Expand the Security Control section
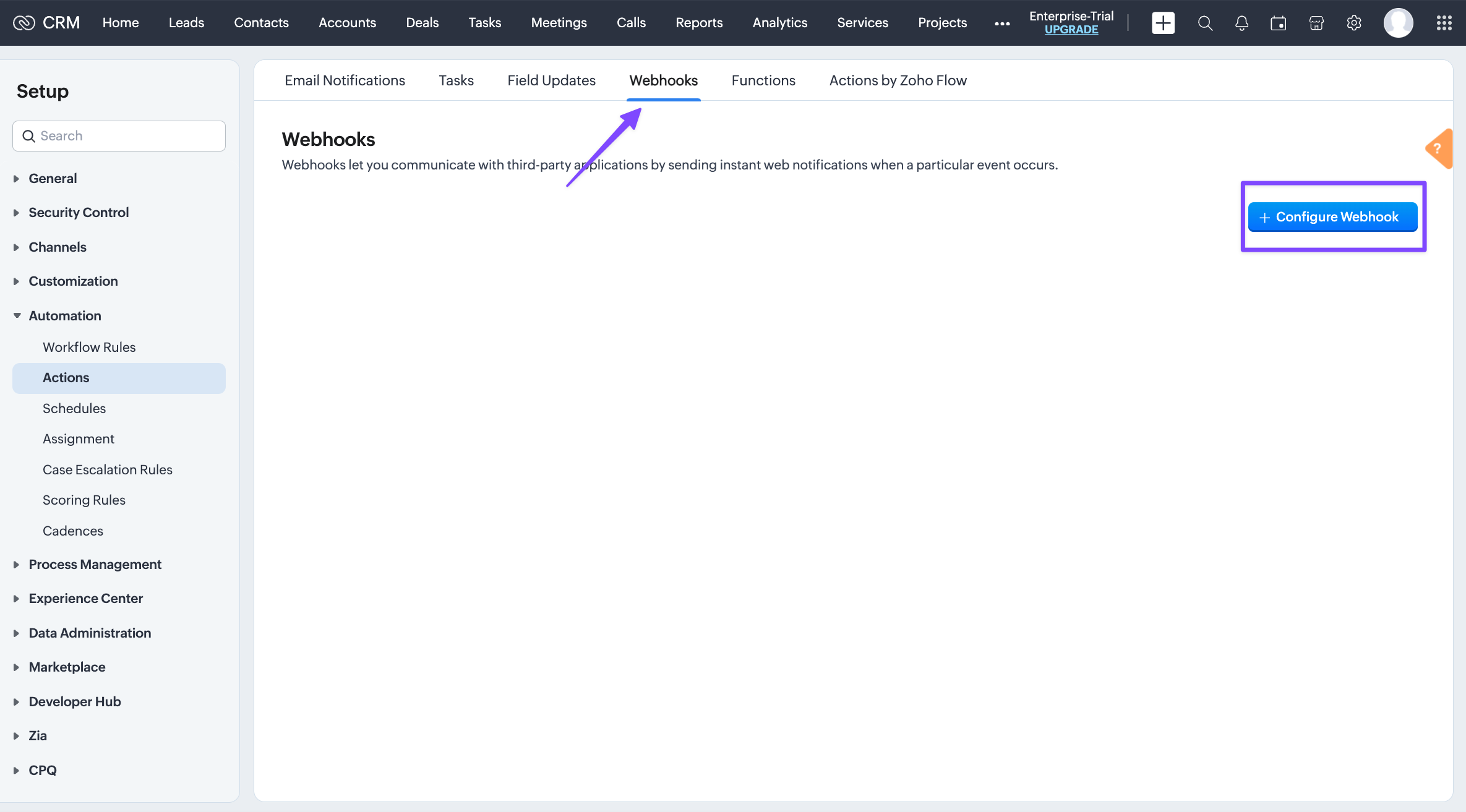 [79, 213]
